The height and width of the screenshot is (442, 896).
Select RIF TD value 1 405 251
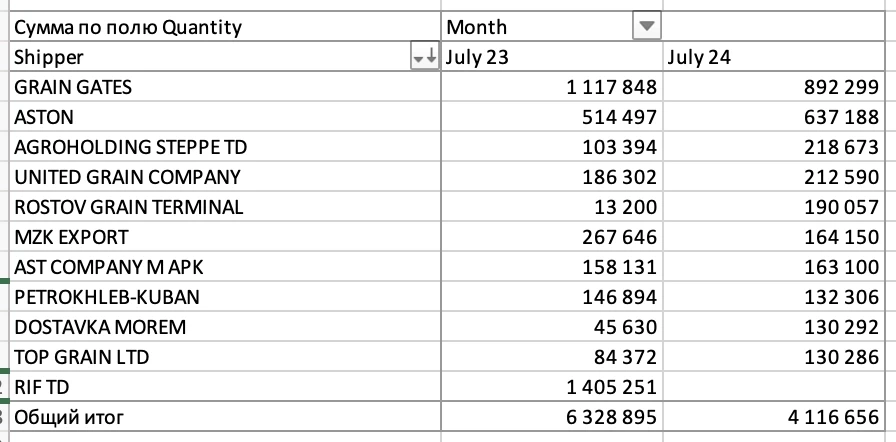[x=608, y=388]
